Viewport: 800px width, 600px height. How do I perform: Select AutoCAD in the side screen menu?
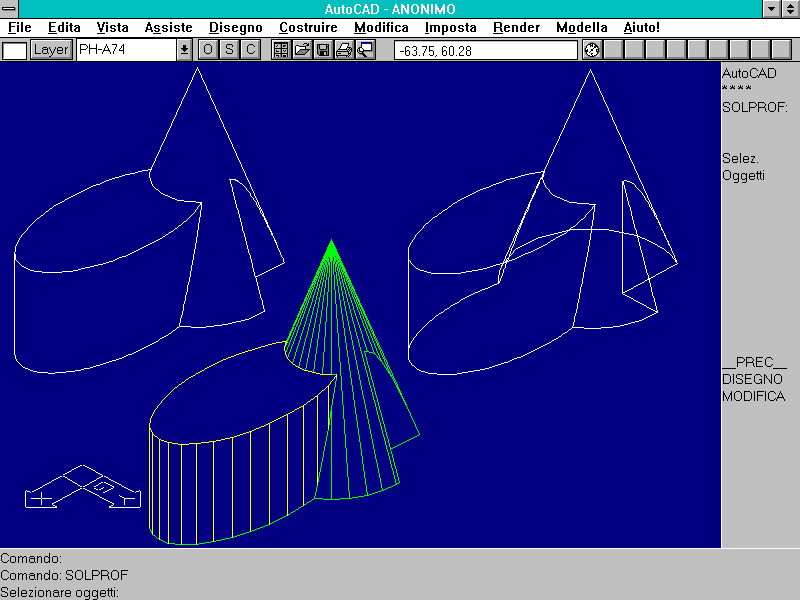point(749,73)
